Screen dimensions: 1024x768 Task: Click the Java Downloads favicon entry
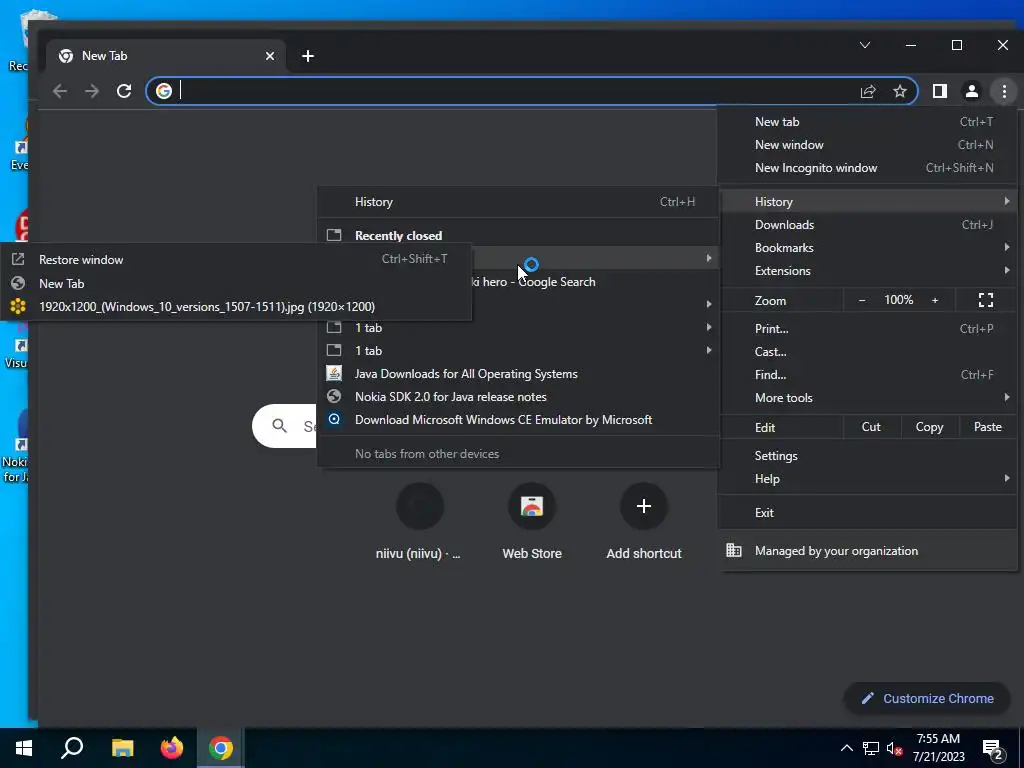tap(518, 374)
